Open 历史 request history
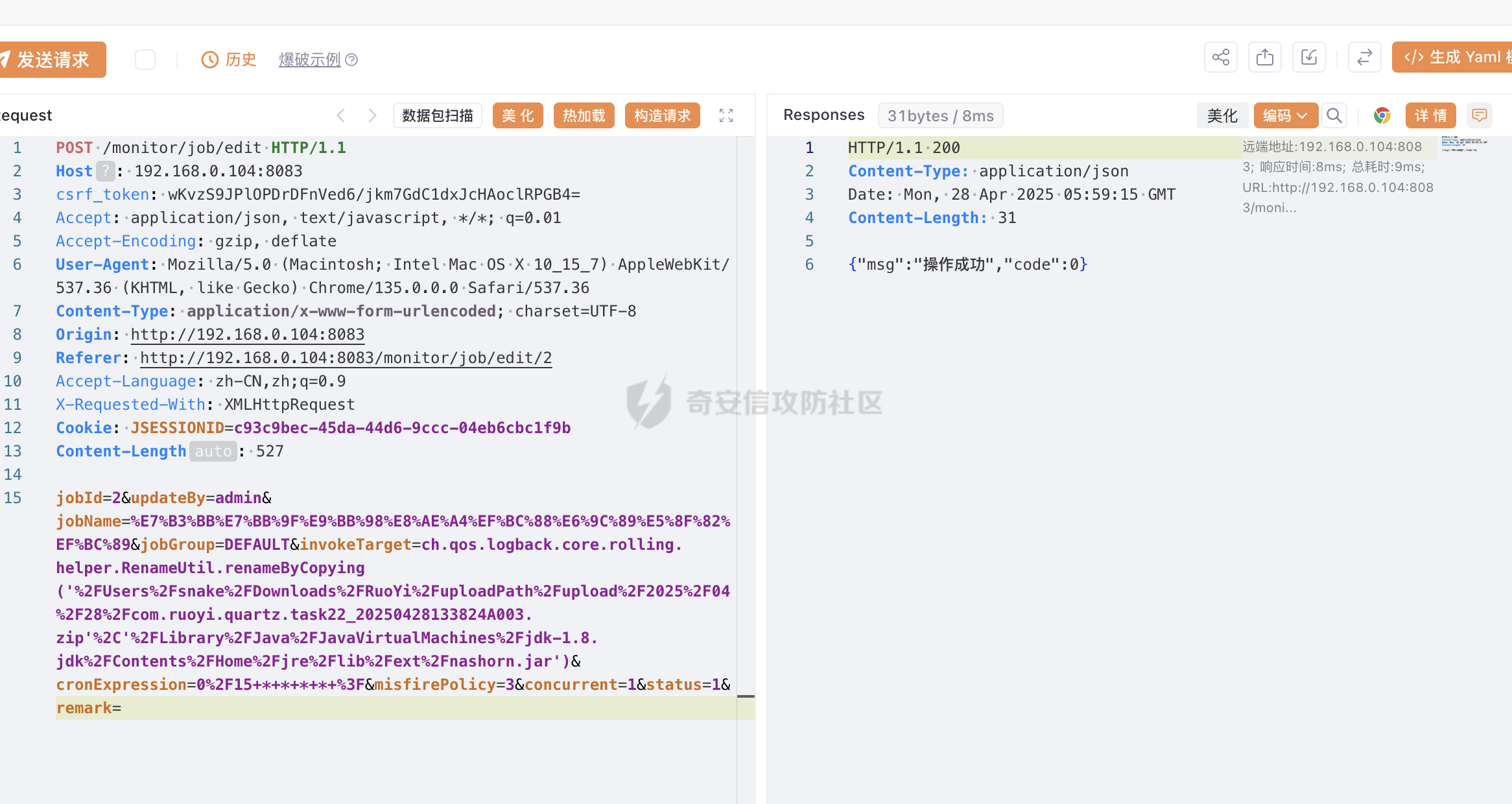 229,60
